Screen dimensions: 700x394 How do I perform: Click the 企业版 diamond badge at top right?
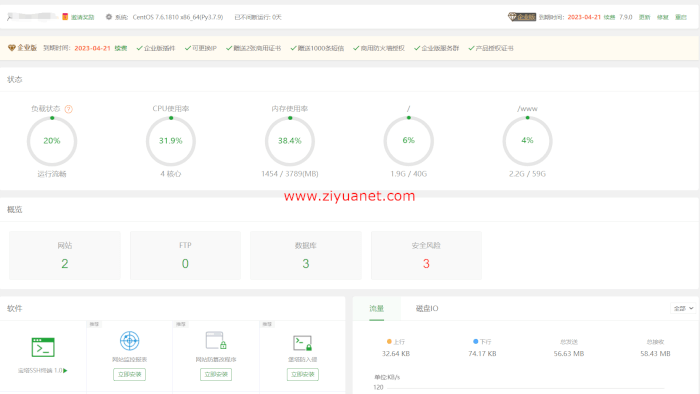[x=522, y=17]
